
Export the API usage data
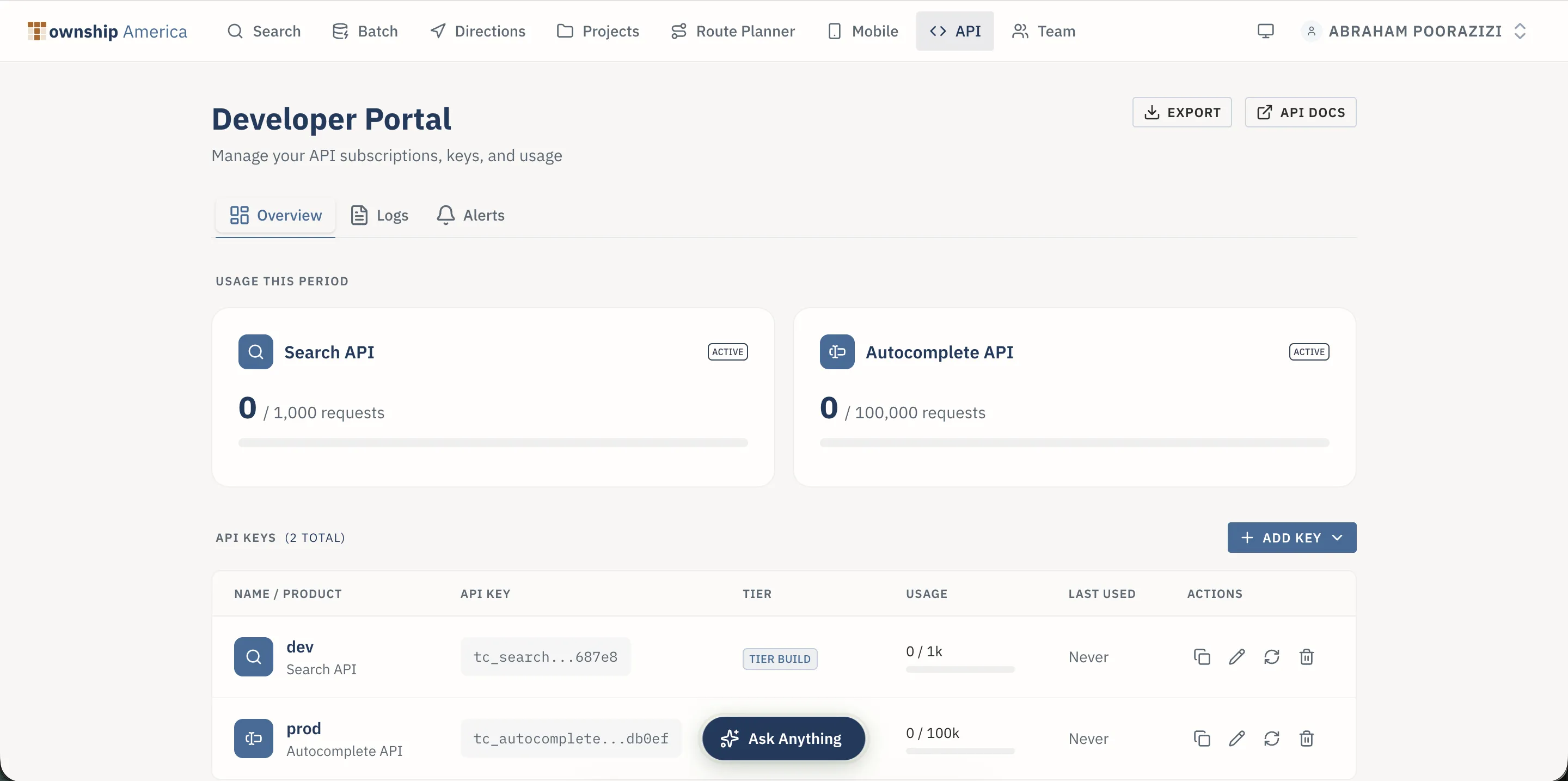pos(1181,112)
